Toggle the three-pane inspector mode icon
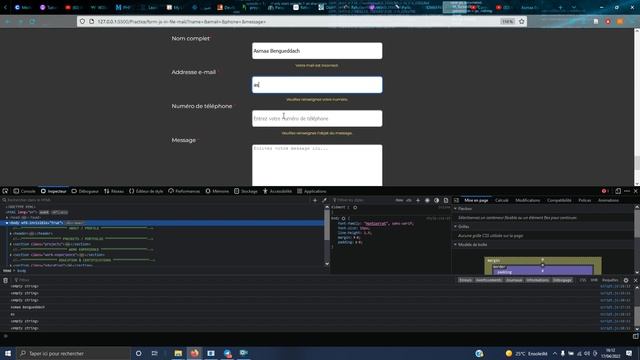This screenshot has height=360, width=640. pyautogui.click(x=456, y=200)
